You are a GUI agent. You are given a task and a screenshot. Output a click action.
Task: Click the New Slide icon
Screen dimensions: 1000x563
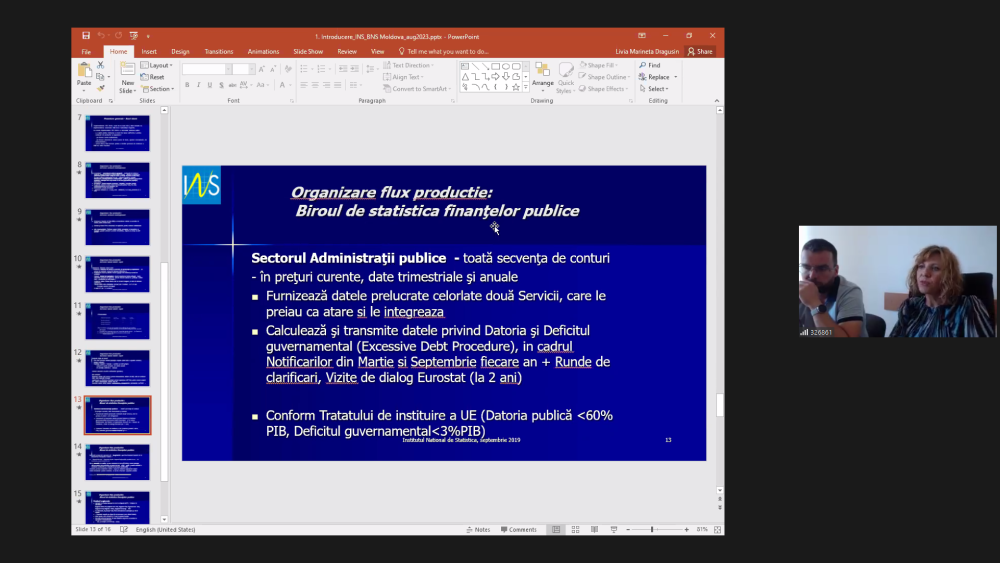click(128, 69)
